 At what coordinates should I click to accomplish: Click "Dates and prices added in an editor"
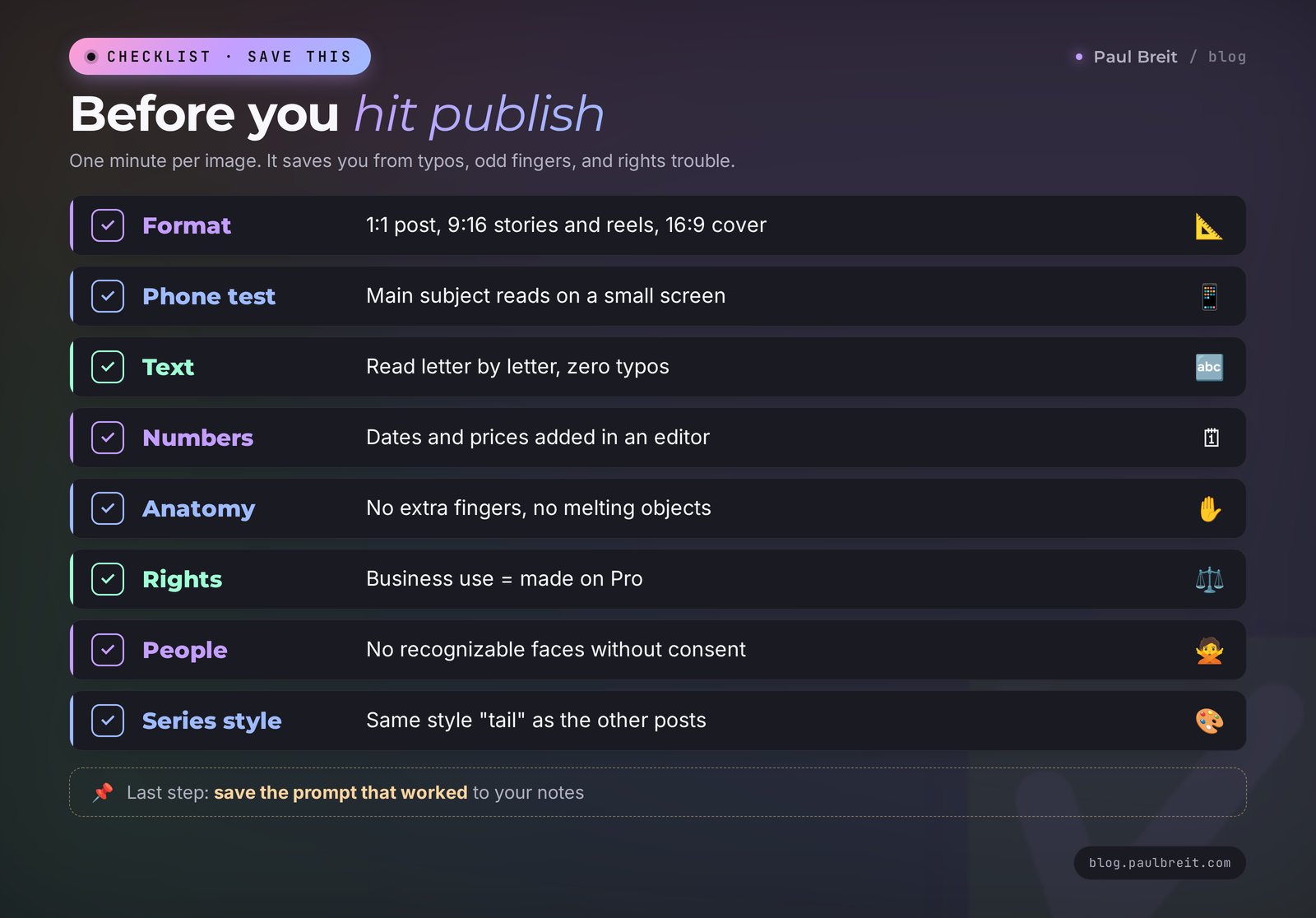pyautogui.click(x=538, y=438)
